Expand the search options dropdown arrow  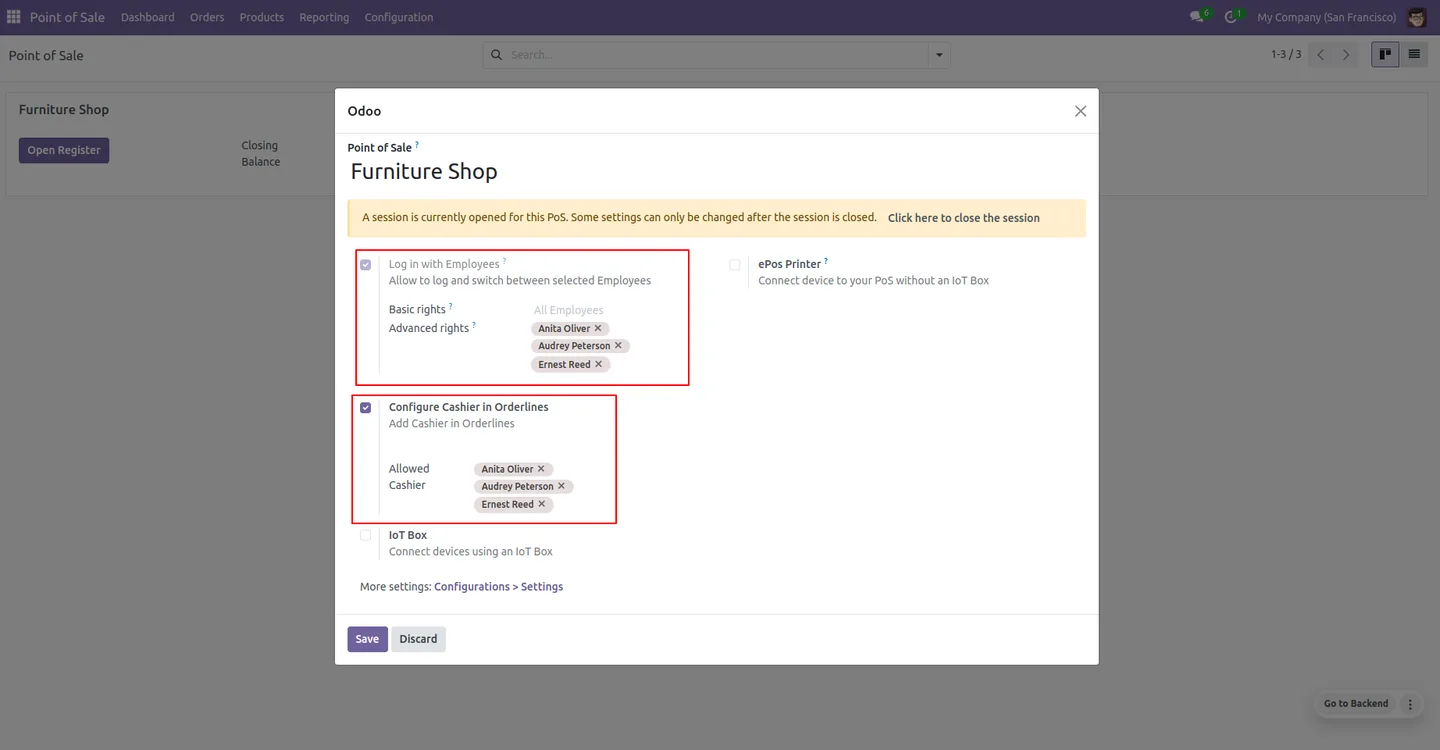pos(938,55)
